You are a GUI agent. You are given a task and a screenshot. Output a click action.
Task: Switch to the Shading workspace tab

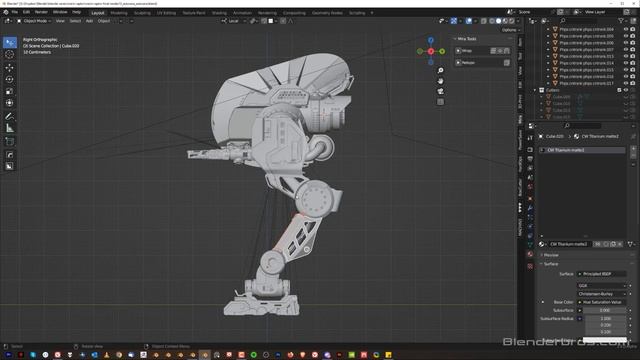(219, 13)
